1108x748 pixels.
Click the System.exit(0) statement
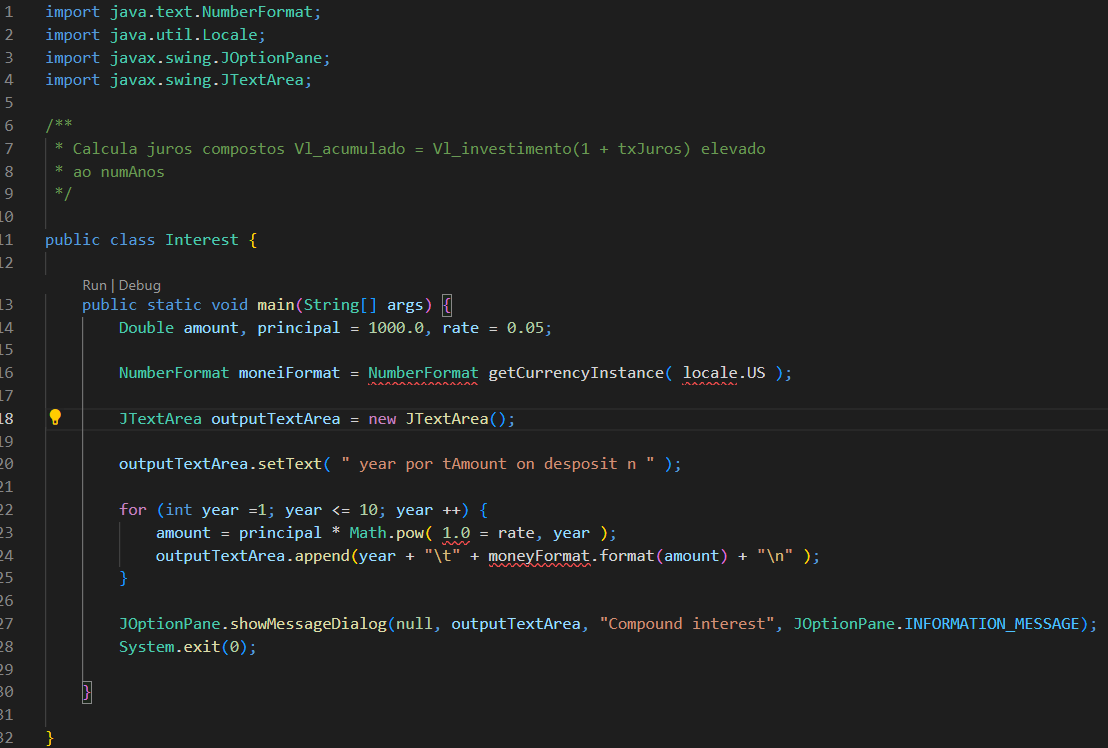tap(187, 647)
